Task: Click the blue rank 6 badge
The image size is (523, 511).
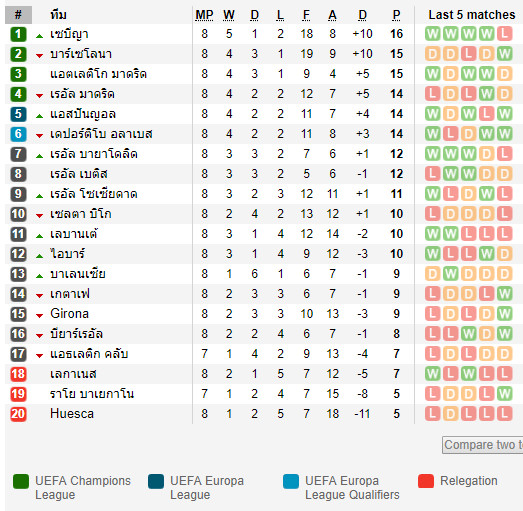Action: click(x=18, y=134)
